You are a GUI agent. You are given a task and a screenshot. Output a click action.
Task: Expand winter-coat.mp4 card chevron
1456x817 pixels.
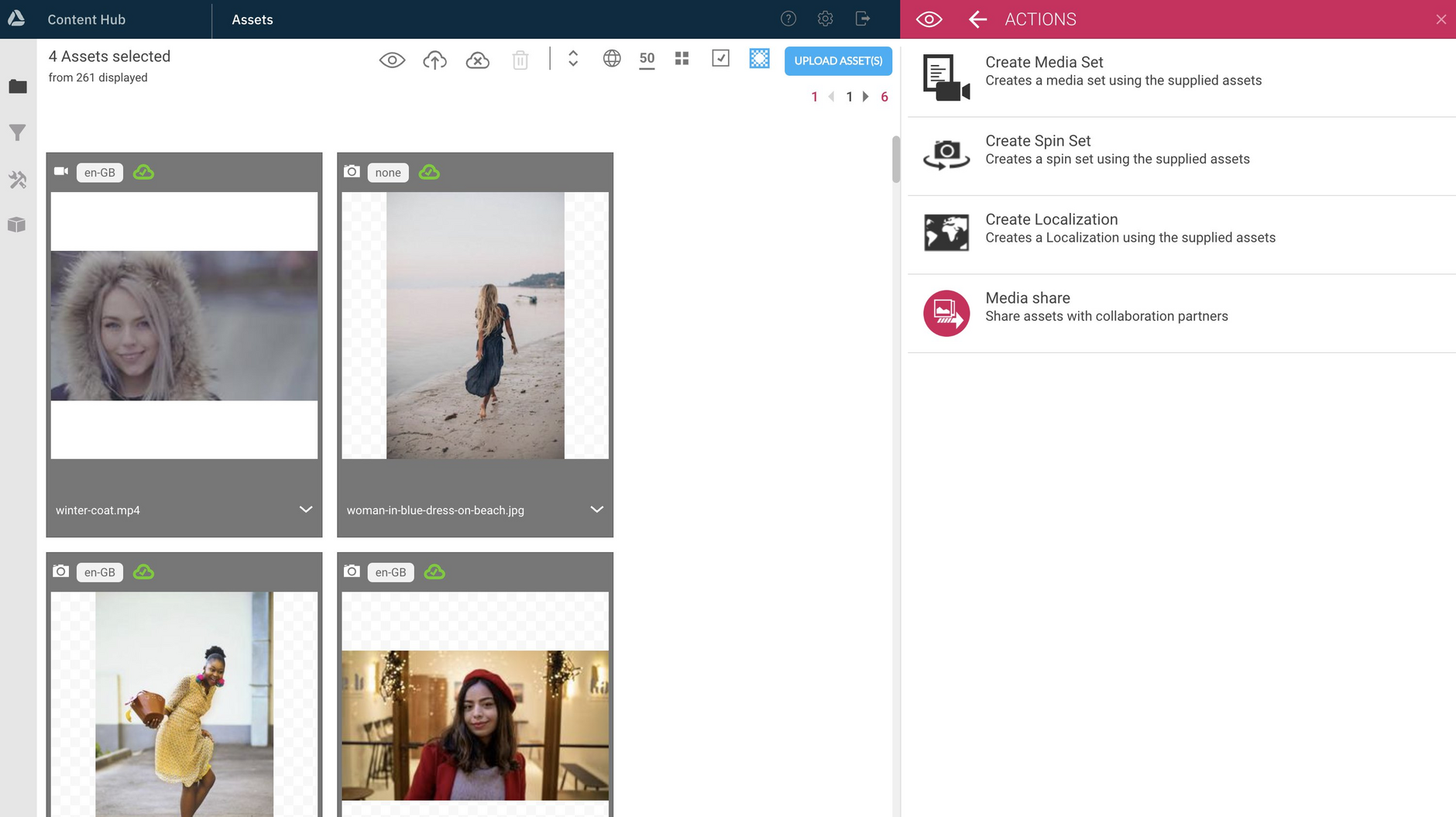(x=306, y=510)
